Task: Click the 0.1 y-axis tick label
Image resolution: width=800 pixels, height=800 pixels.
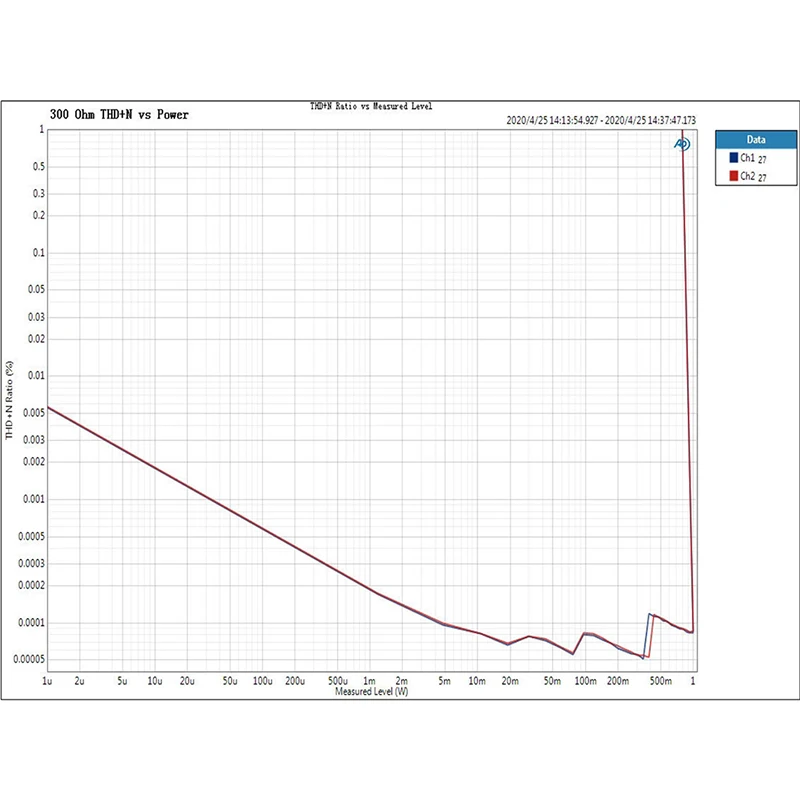Action: [39, 253]
